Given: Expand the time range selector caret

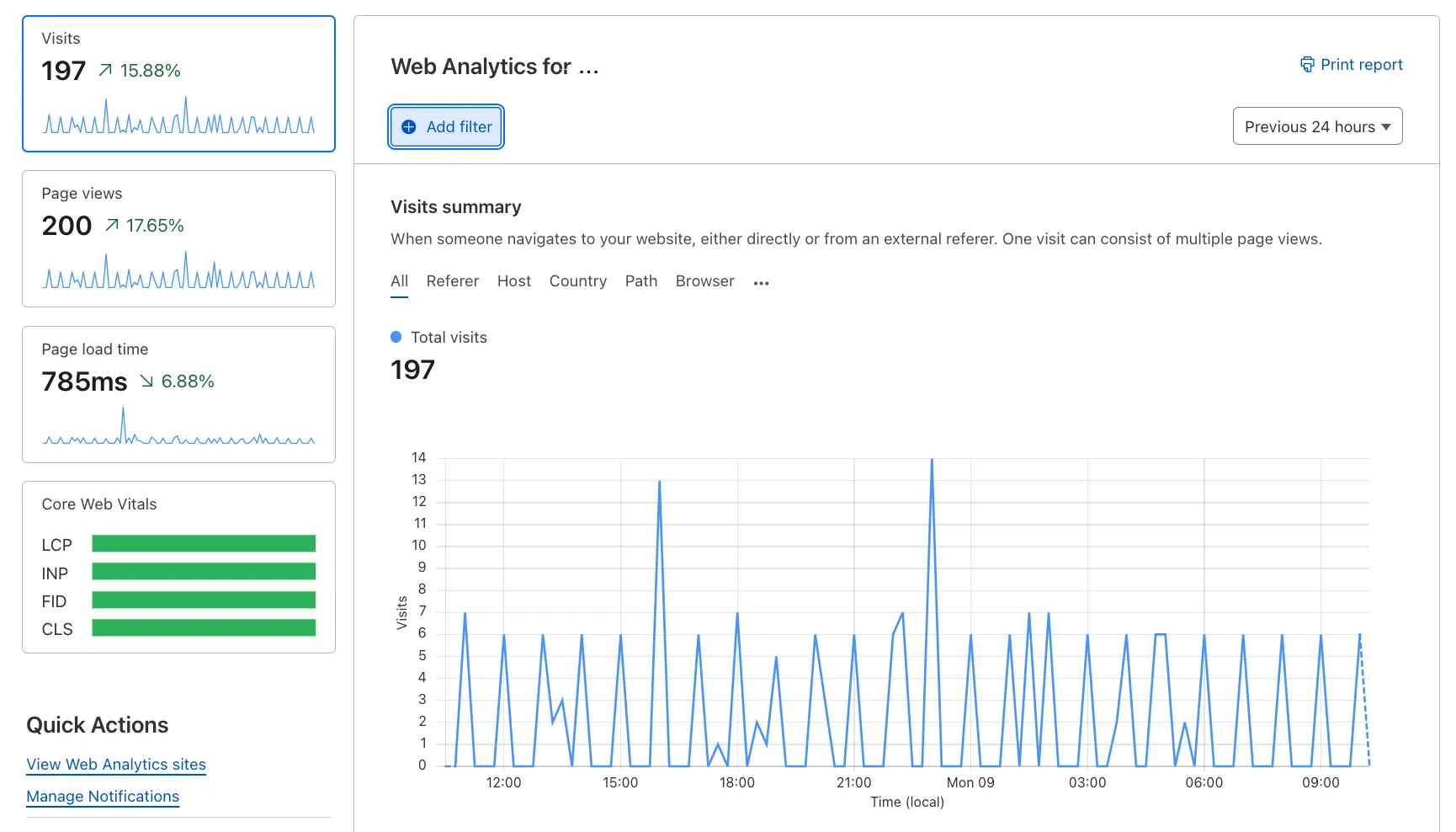Looking at the screenshot, I should pyautogui.click(x=1385, y=126).
